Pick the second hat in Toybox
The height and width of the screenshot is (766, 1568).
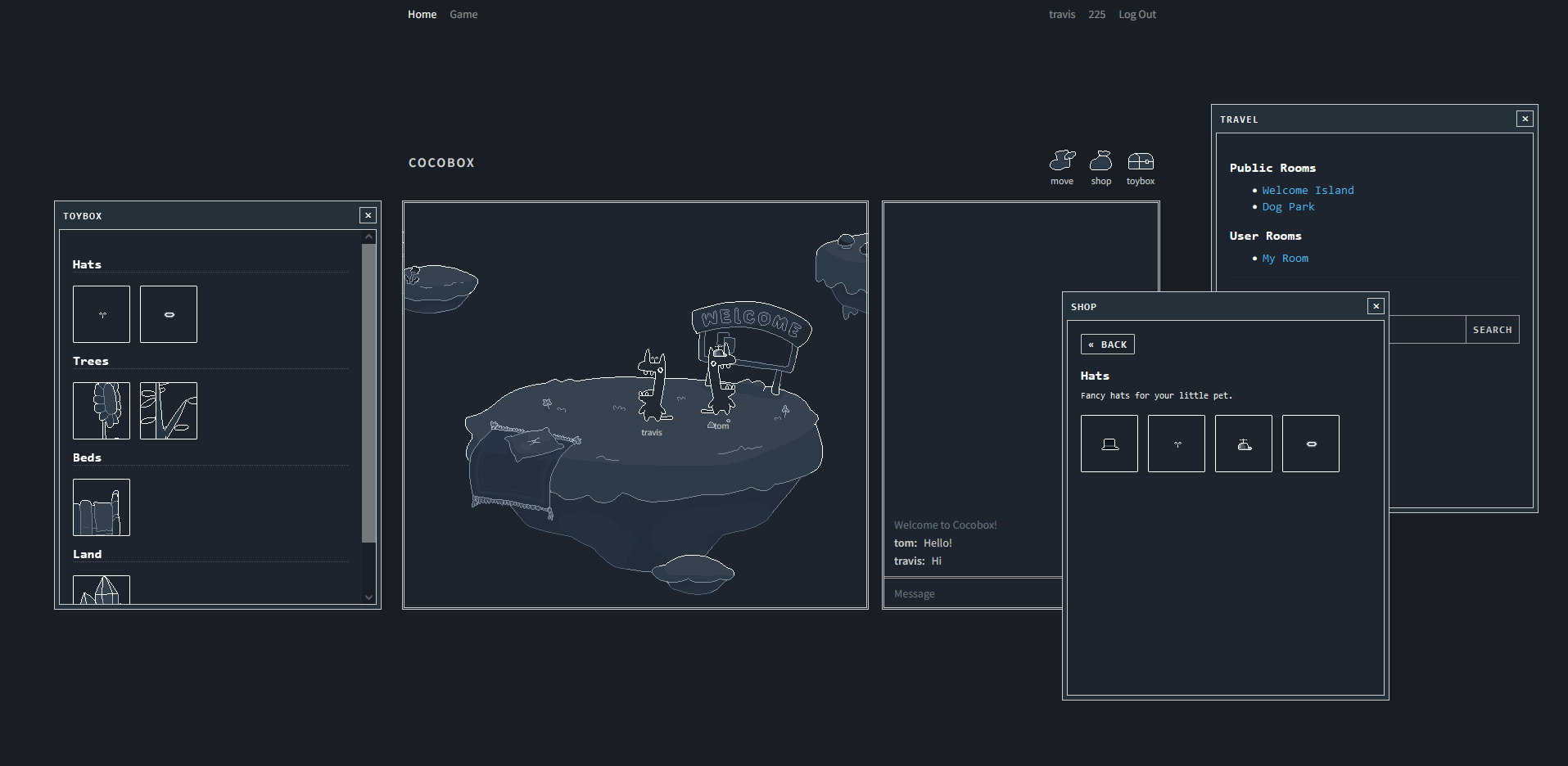pyautogui.click(x=169, y=314)
